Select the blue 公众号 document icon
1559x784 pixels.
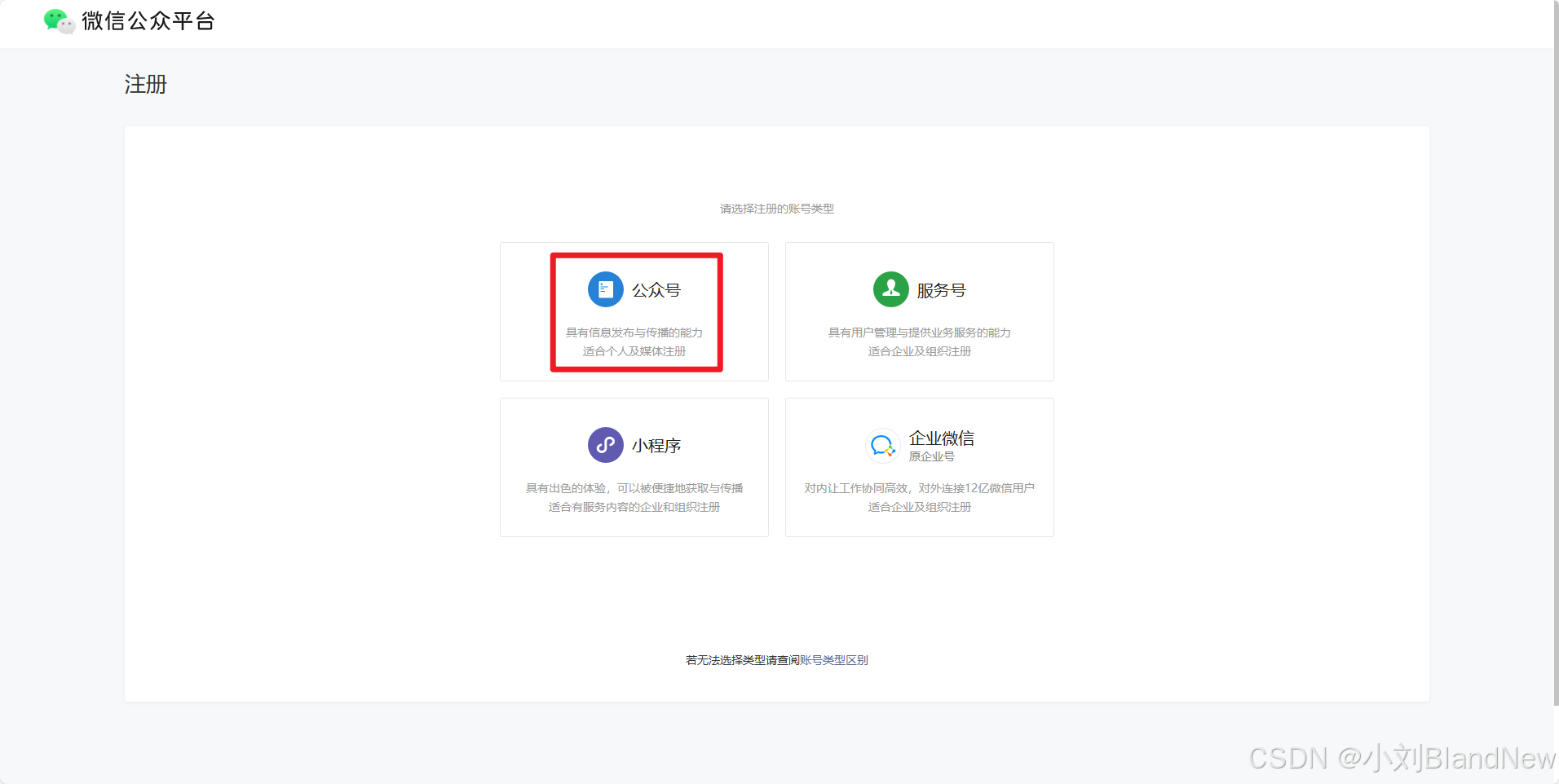[606, 289]
